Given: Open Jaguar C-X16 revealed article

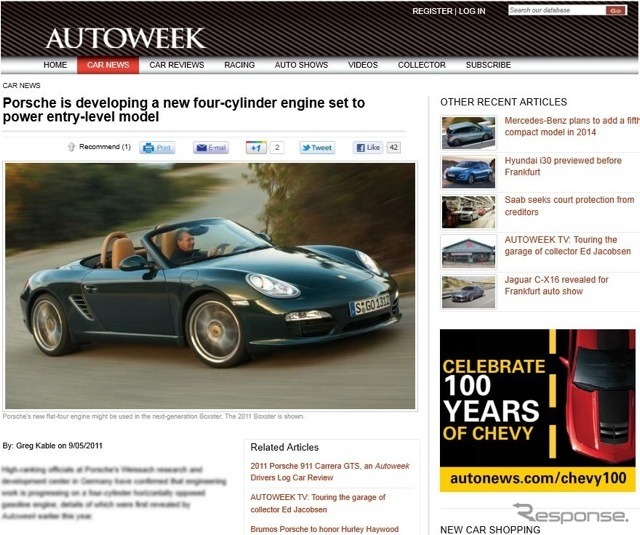Looking at the screenshot, I should coord(556,285).
